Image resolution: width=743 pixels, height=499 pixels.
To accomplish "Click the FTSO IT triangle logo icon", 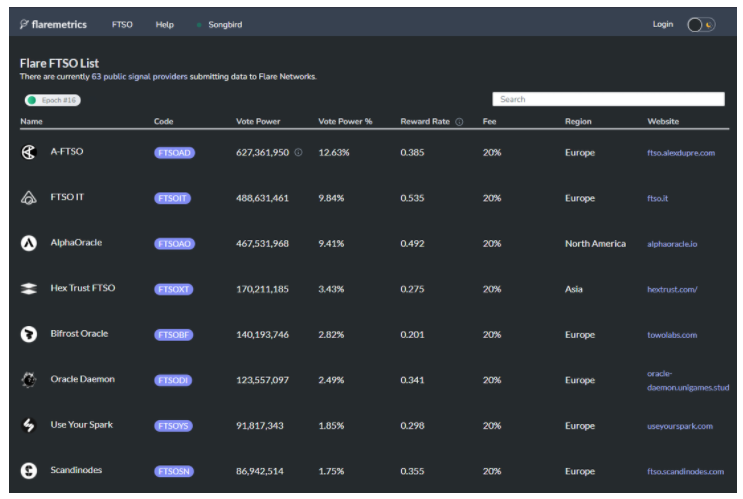I will tap(29, 198).
